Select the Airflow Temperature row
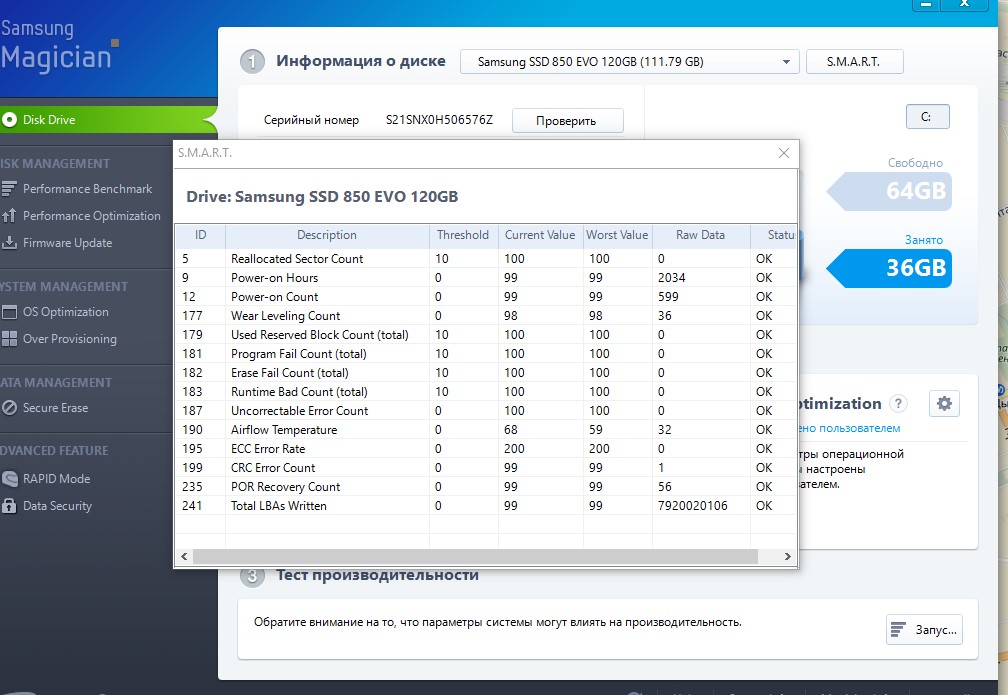Image resolution: width=1008 pixels, height=695 pixels. 486,429
